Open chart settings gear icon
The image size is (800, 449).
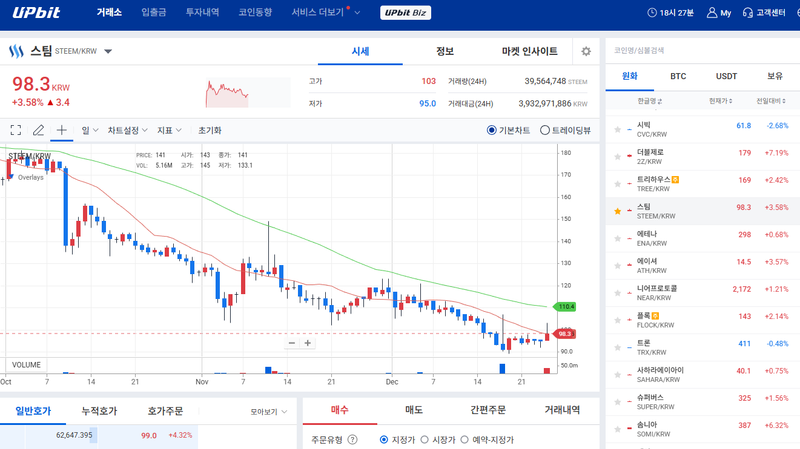click(x=586, y=51)
